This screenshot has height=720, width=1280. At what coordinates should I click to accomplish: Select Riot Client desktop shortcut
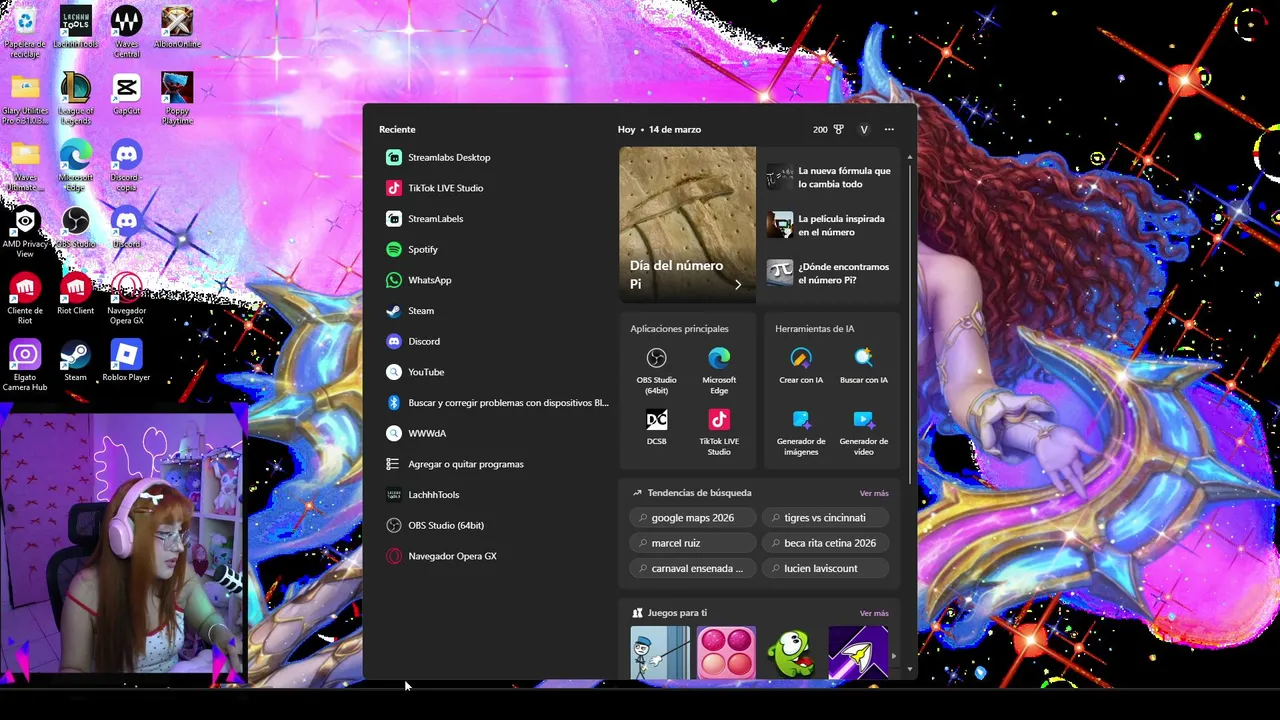pyautogui.click(x=75, y=295)
